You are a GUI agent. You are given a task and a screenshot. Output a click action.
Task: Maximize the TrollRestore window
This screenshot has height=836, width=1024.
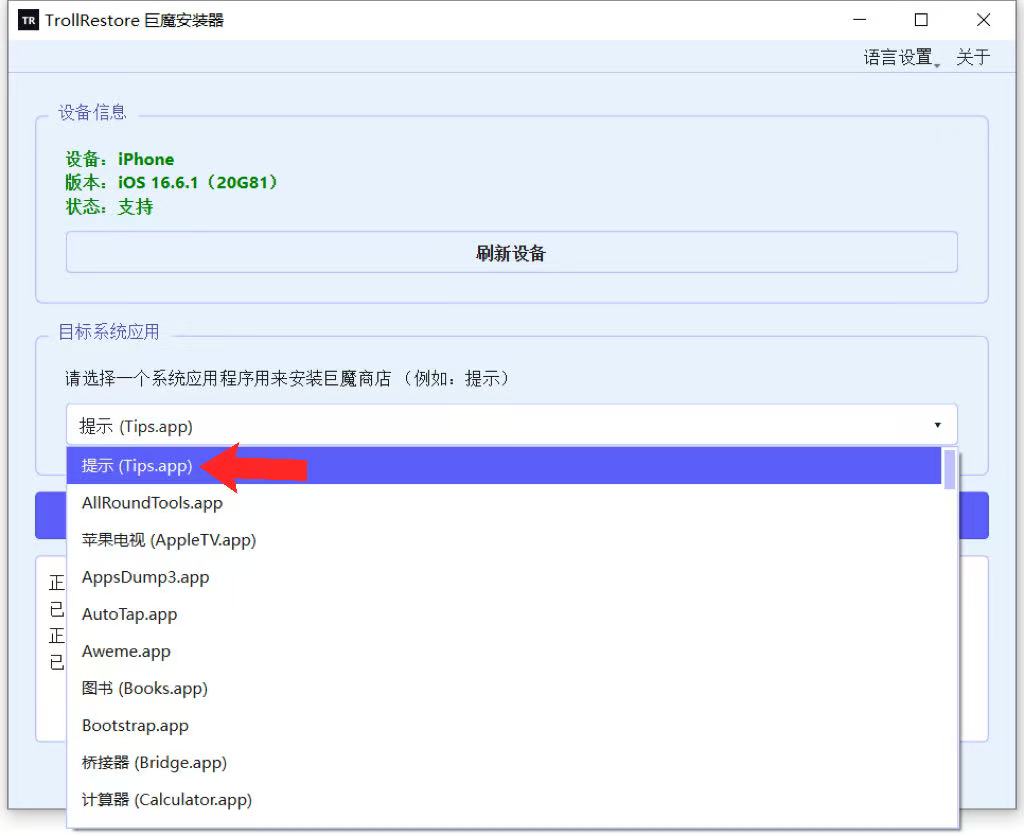pyautogui.click(x=921, y=20)
